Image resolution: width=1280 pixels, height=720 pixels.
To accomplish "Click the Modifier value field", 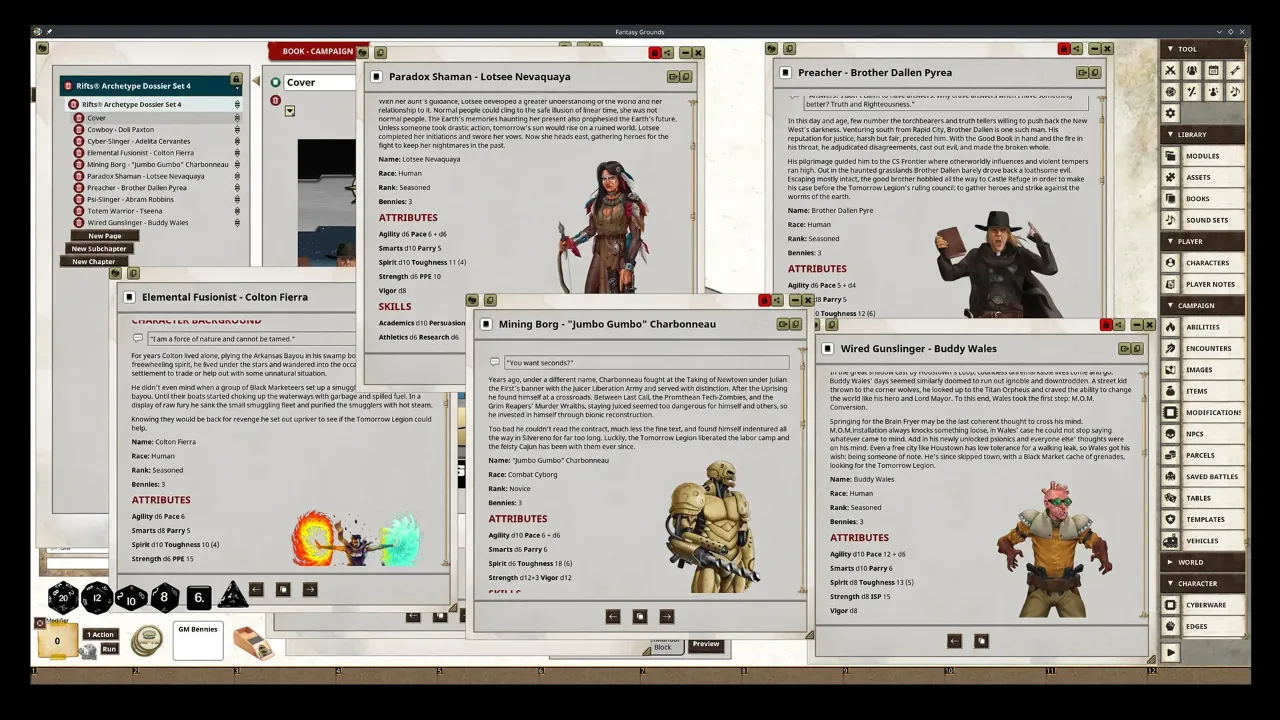I will pos(57,641).
